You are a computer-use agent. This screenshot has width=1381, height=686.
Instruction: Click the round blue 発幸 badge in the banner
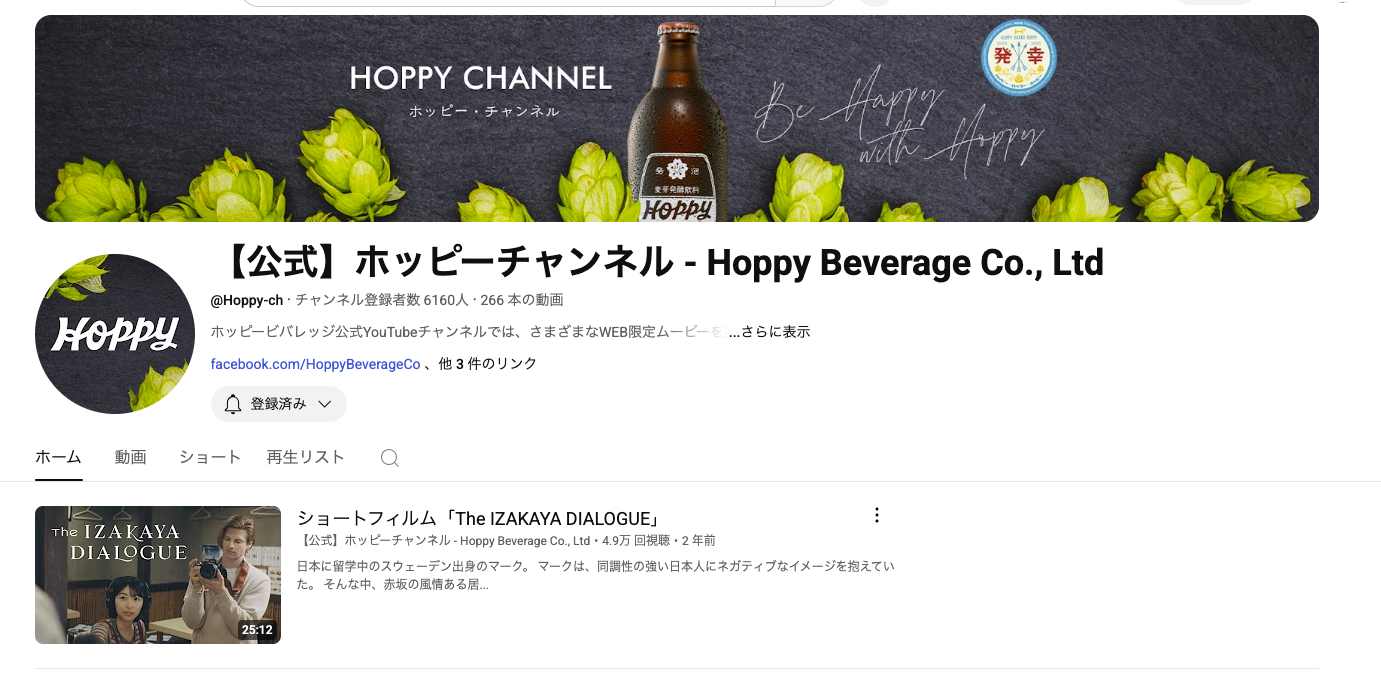1018,58
